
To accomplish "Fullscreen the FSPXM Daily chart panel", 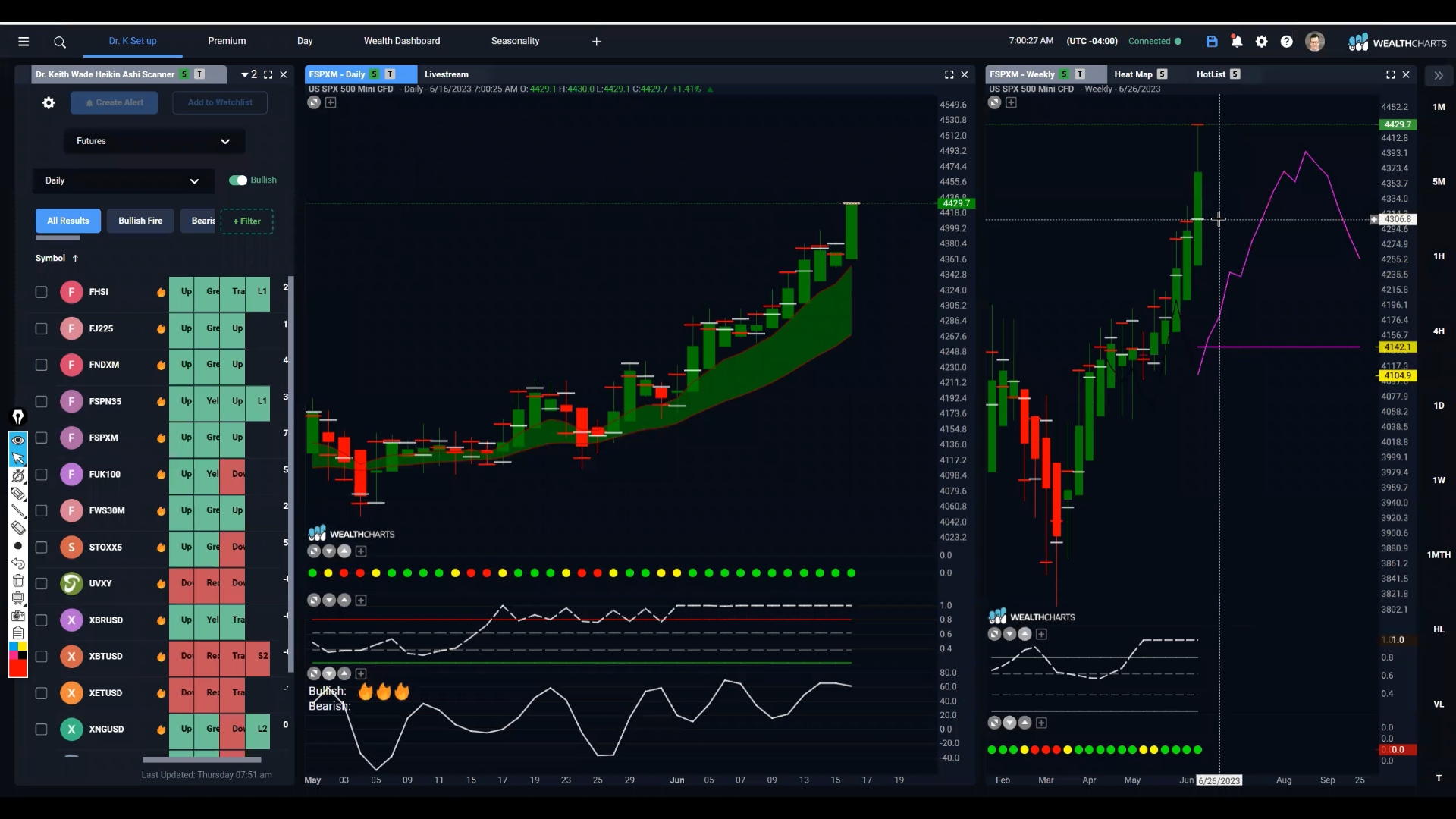I will click(949, 74).
